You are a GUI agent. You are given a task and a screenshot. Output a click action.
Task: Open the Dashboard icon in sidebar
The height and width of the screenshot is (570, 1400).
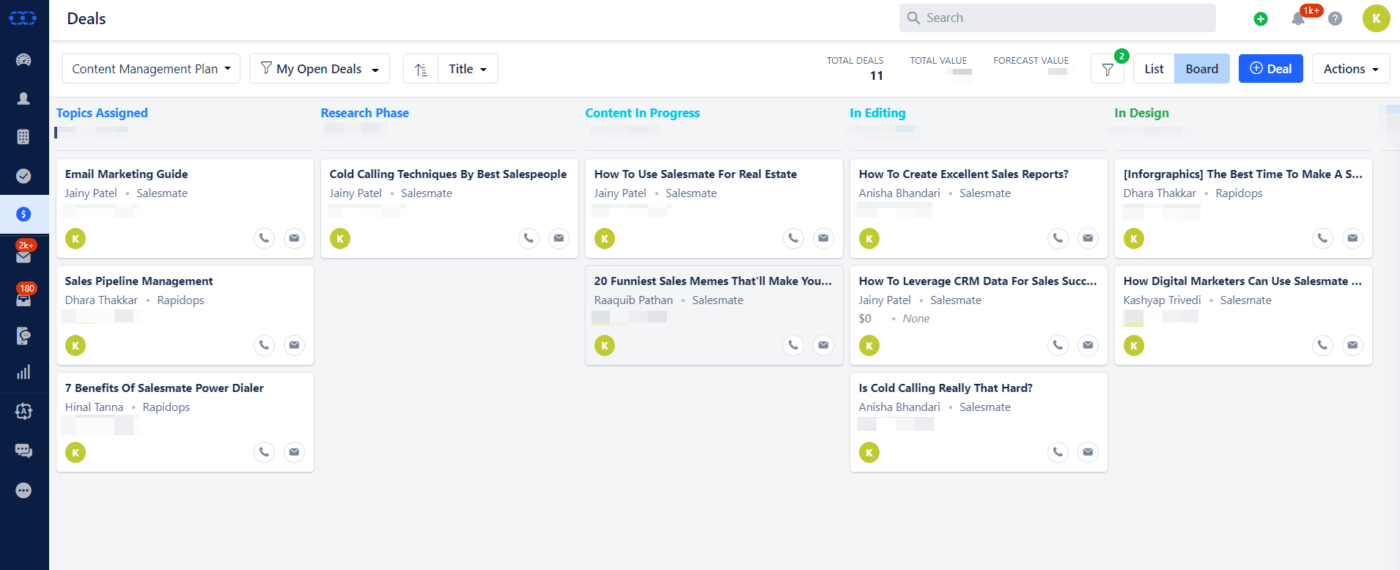click(x=24, y=60)
